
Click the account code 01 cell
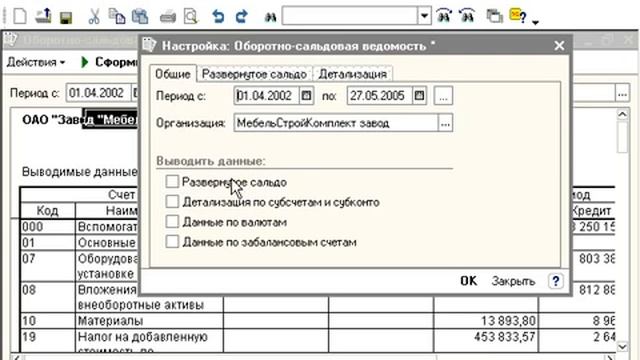(x=48, y=243)
